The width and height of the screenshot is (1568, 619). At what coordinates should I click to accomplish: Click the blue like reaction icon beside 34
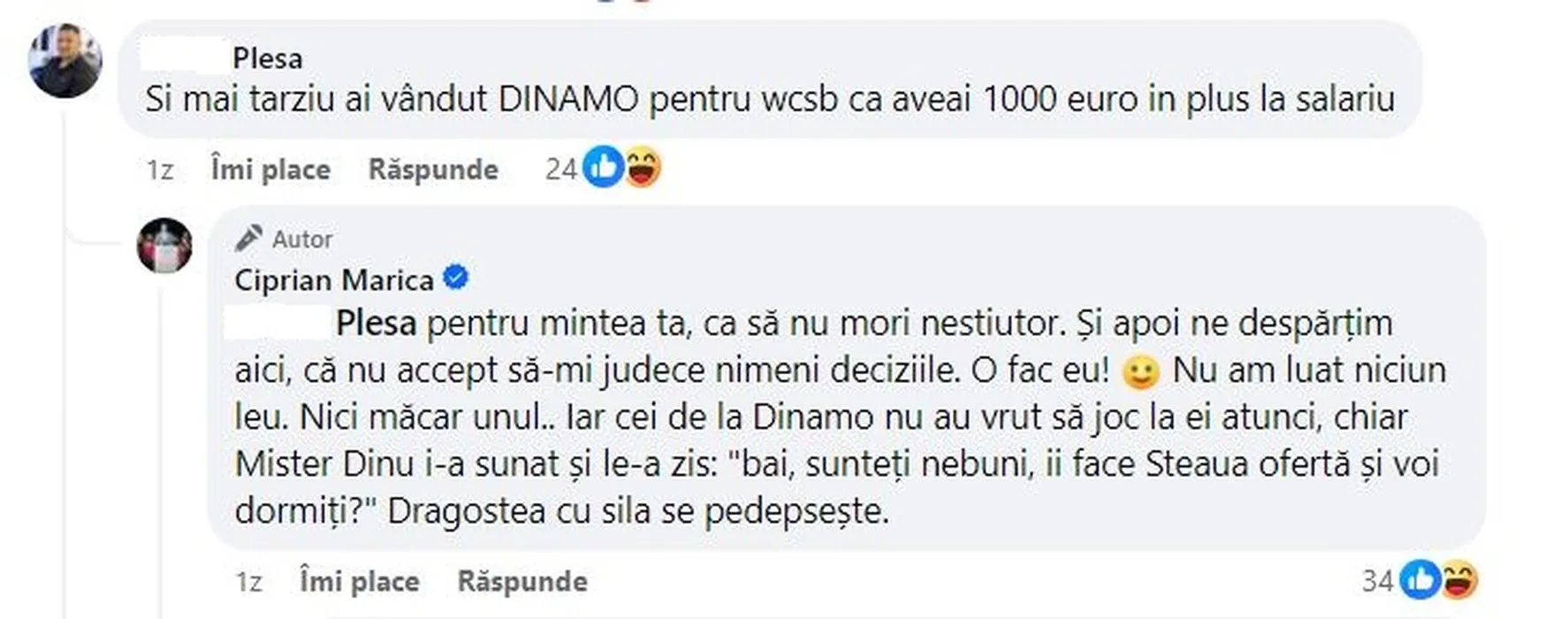pyautogui.click(x=1421, y=580)
